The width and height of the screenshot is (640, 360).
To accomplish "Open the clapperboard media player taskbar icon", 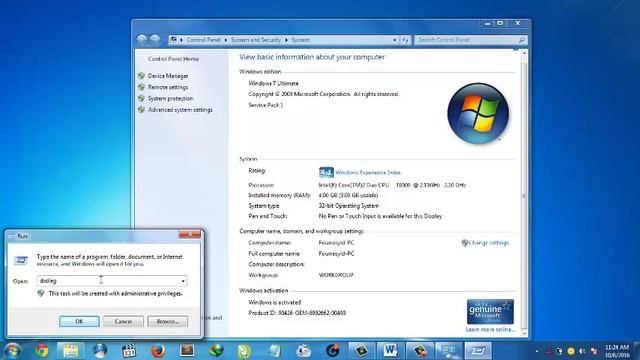I will point(129,351).
